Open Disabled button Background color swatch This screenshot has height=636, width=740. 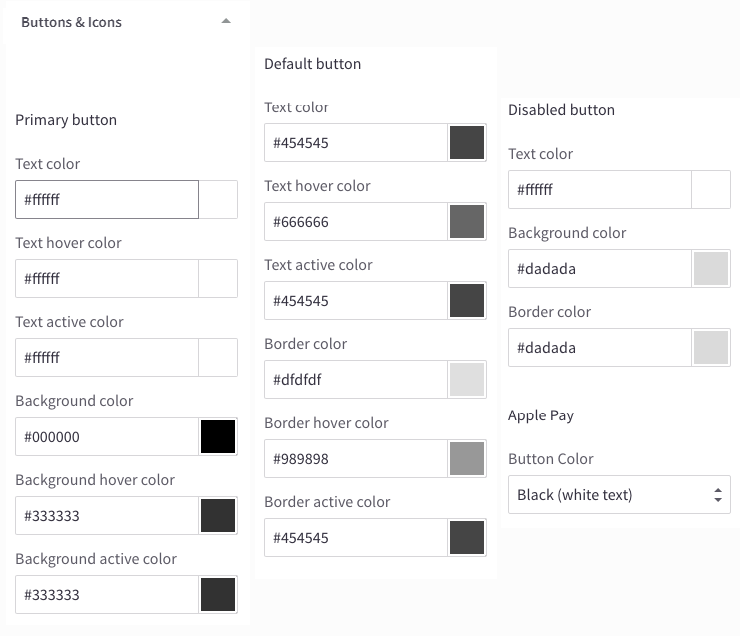711,269
